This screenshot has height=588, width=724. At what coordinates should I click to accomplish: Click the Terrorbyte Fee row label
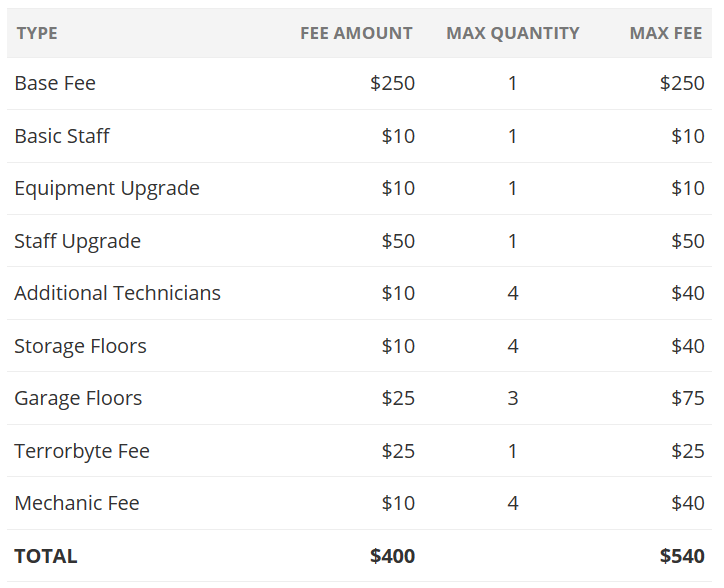[x=82, y=451]
